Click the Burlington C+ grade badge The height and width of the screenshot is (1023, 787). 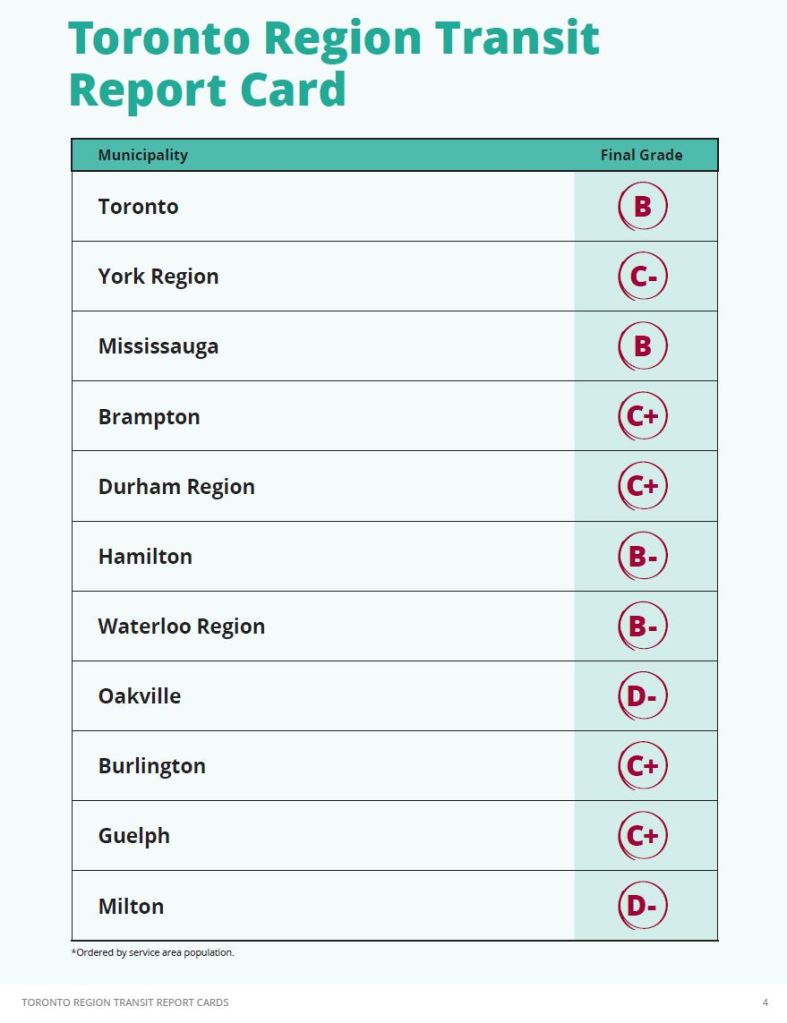(642, 767)
